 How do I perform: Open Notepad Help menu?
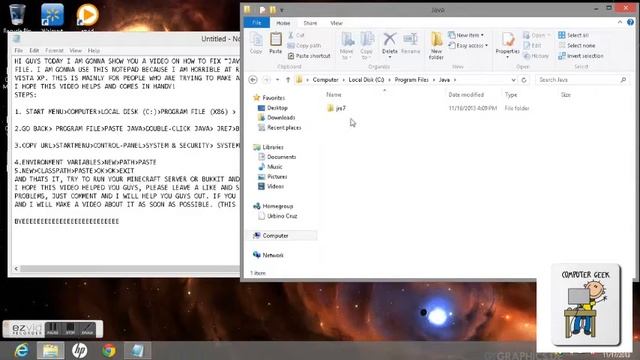[x=94, y=51]
